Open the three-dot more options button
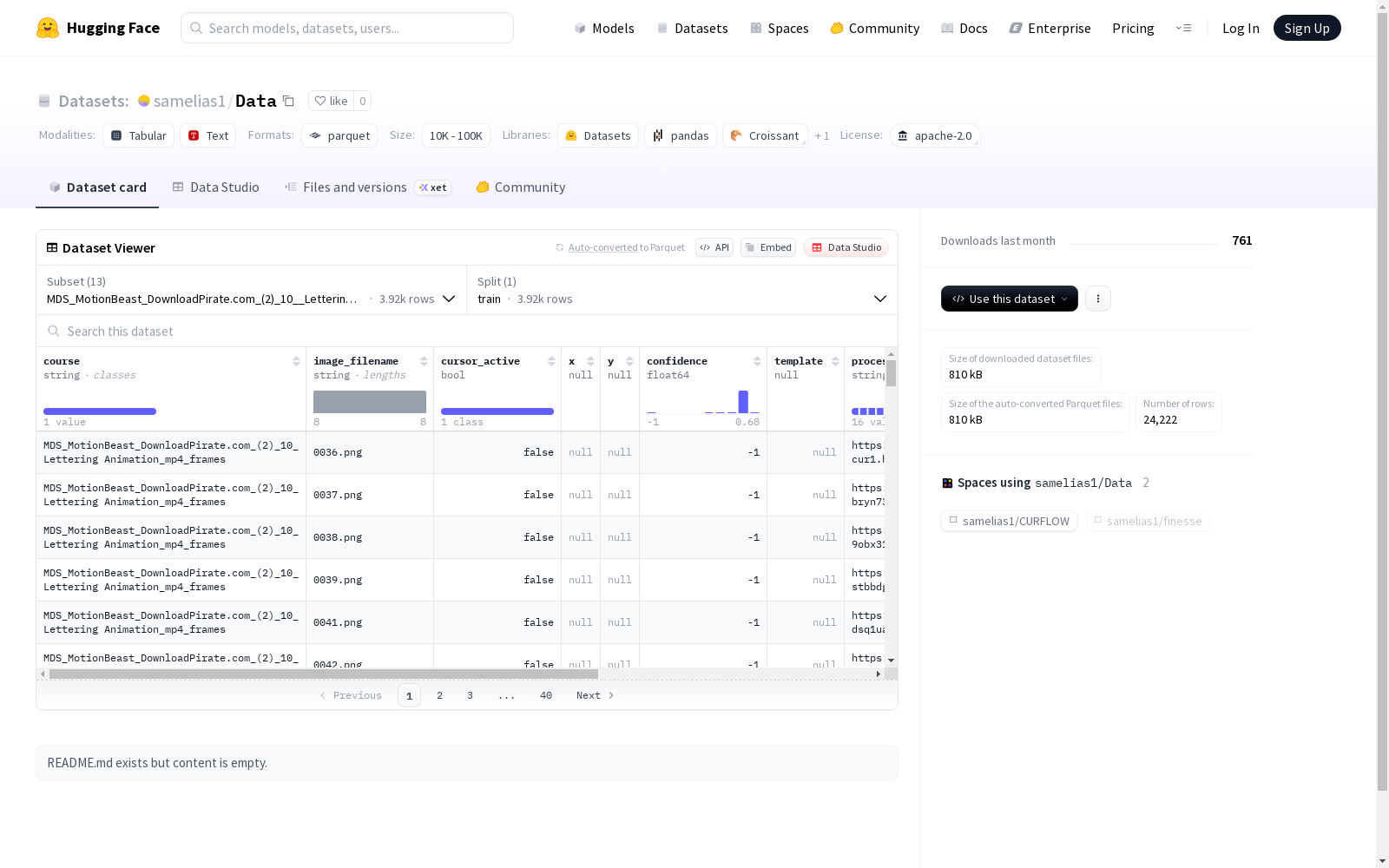 point(1098,299)
